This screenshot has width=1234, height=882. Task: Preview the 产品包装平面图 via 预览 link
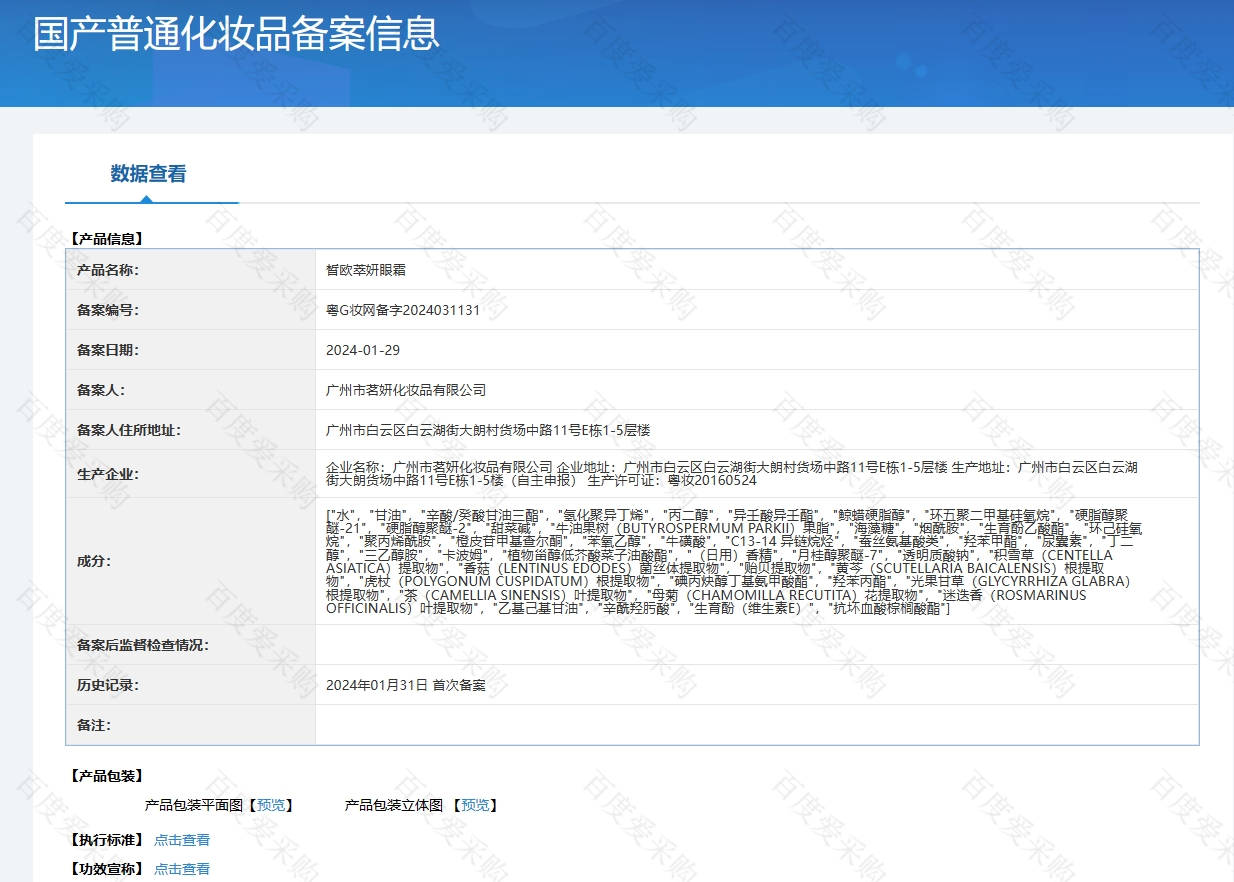click(270, 805)
